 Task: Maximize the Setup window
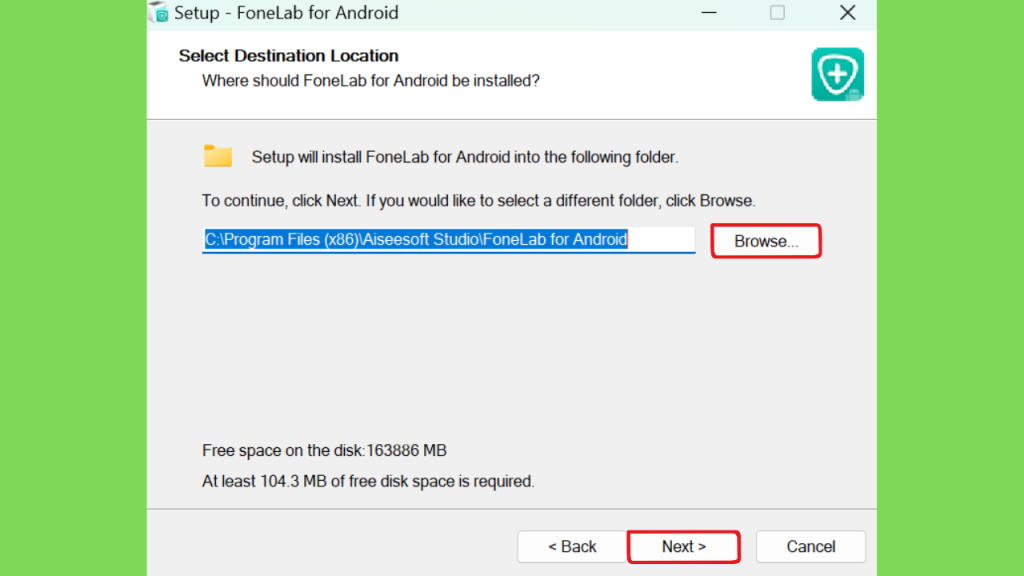(x=777, y=12)
